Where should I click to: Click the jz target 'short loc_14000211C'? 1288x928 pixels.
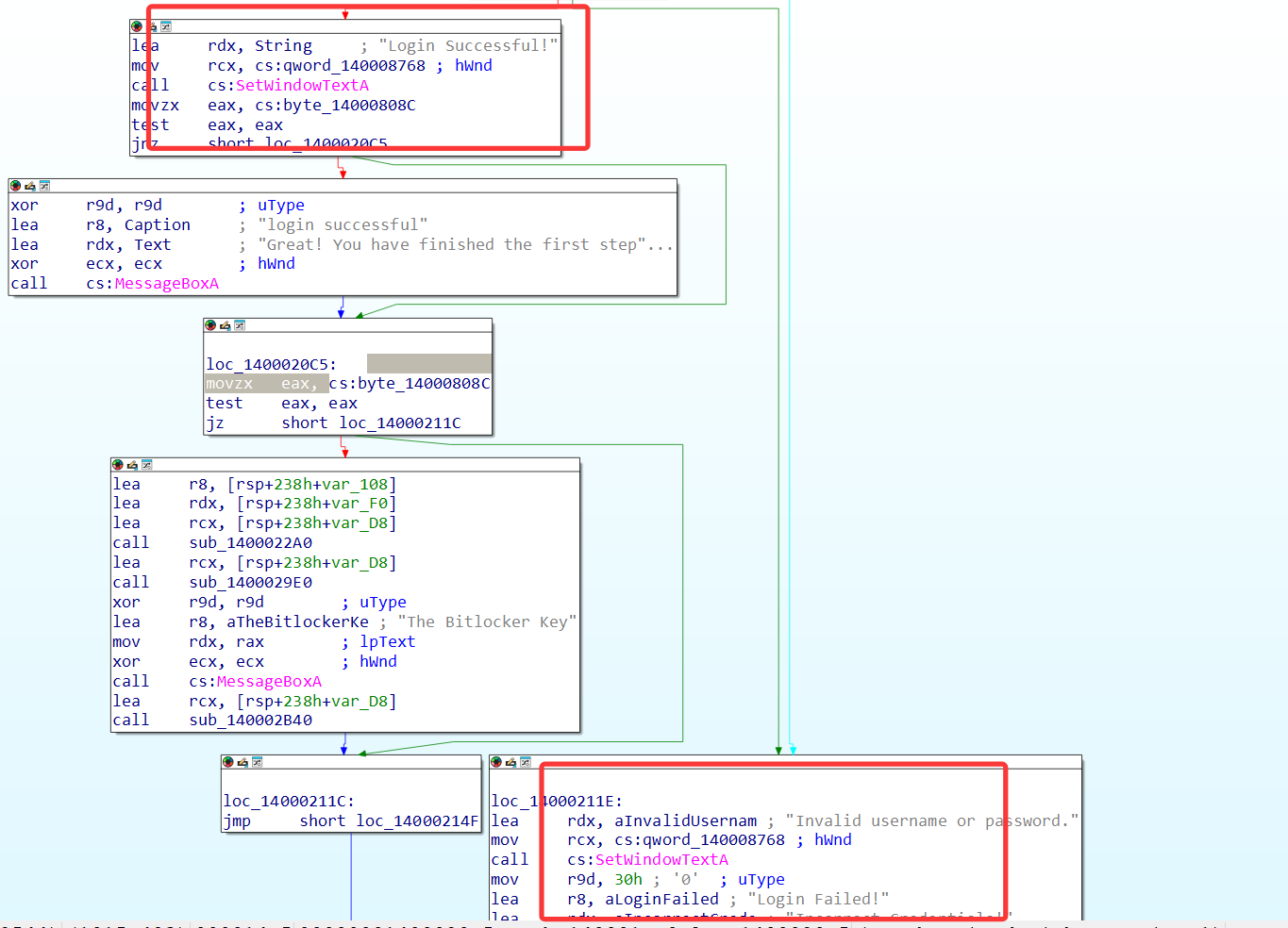coord(372,423)
